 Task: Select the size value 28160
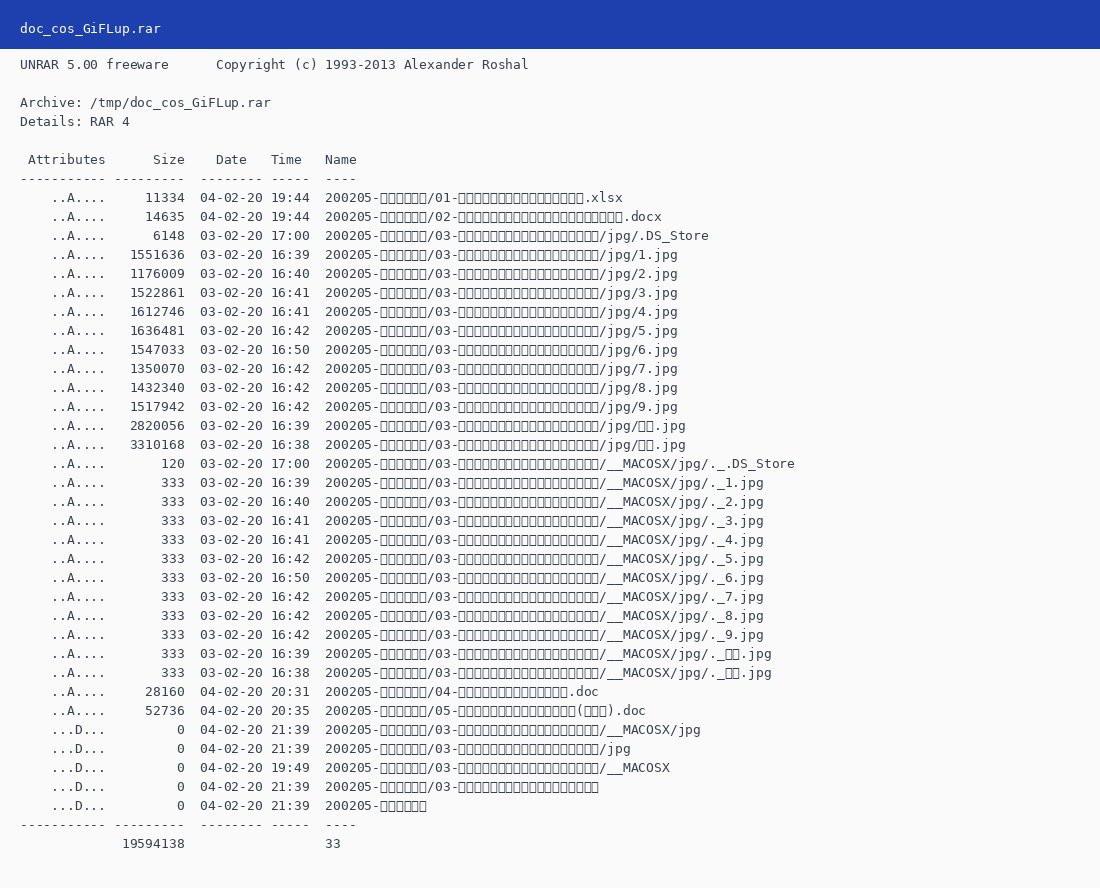point(165,692)
